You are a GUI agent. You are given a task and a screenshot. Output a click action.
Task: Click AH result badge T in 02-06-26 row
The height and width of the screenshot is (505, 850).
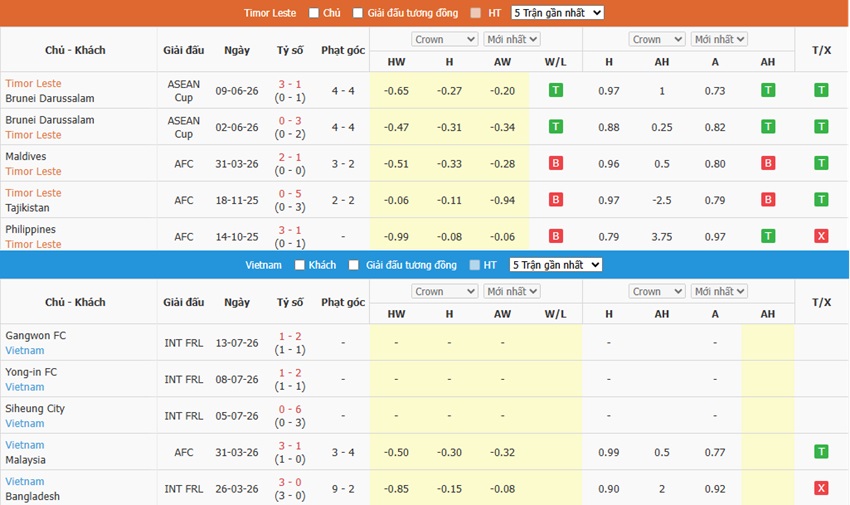[x=768, y=127]
